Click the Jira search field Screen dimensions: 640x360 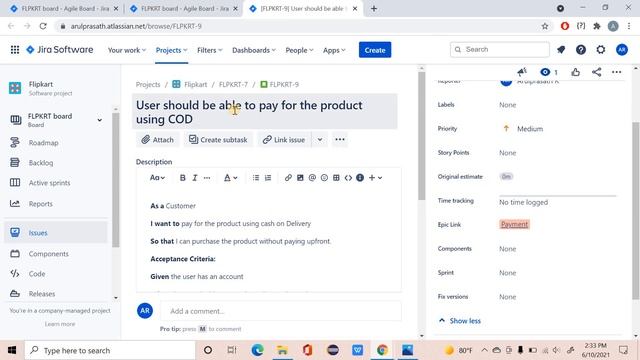[x=500, y=49]
